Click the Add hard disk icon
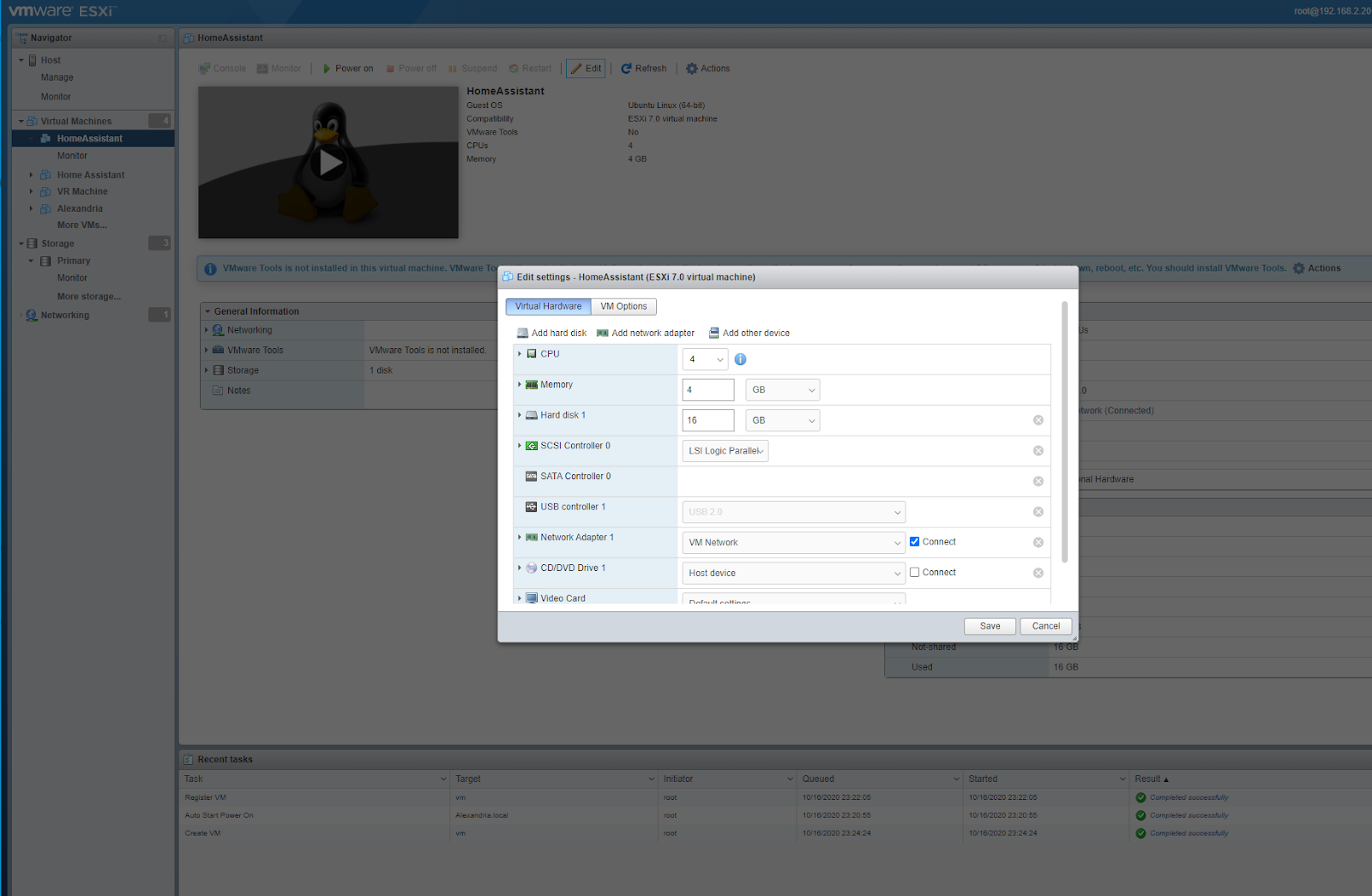1372x896 pixels. click(522, 334)
